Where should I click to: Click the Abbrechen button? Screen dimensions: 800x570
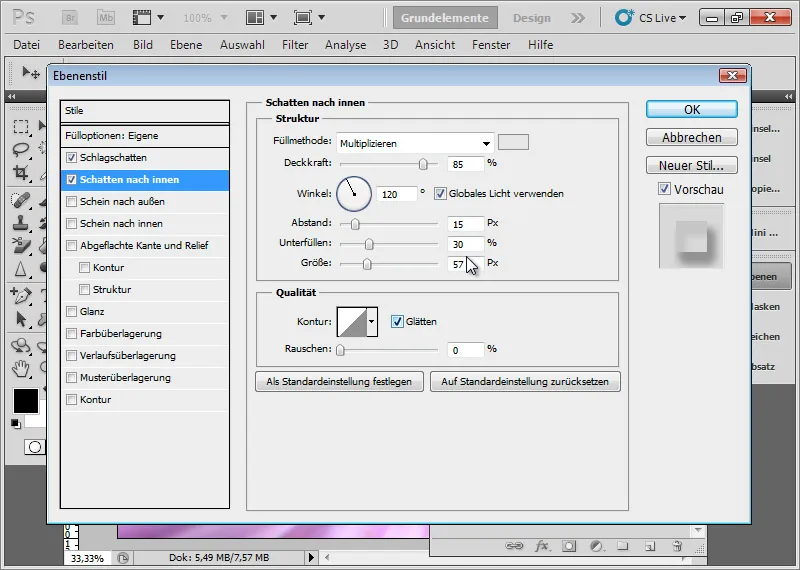click(x=692, y=137)
